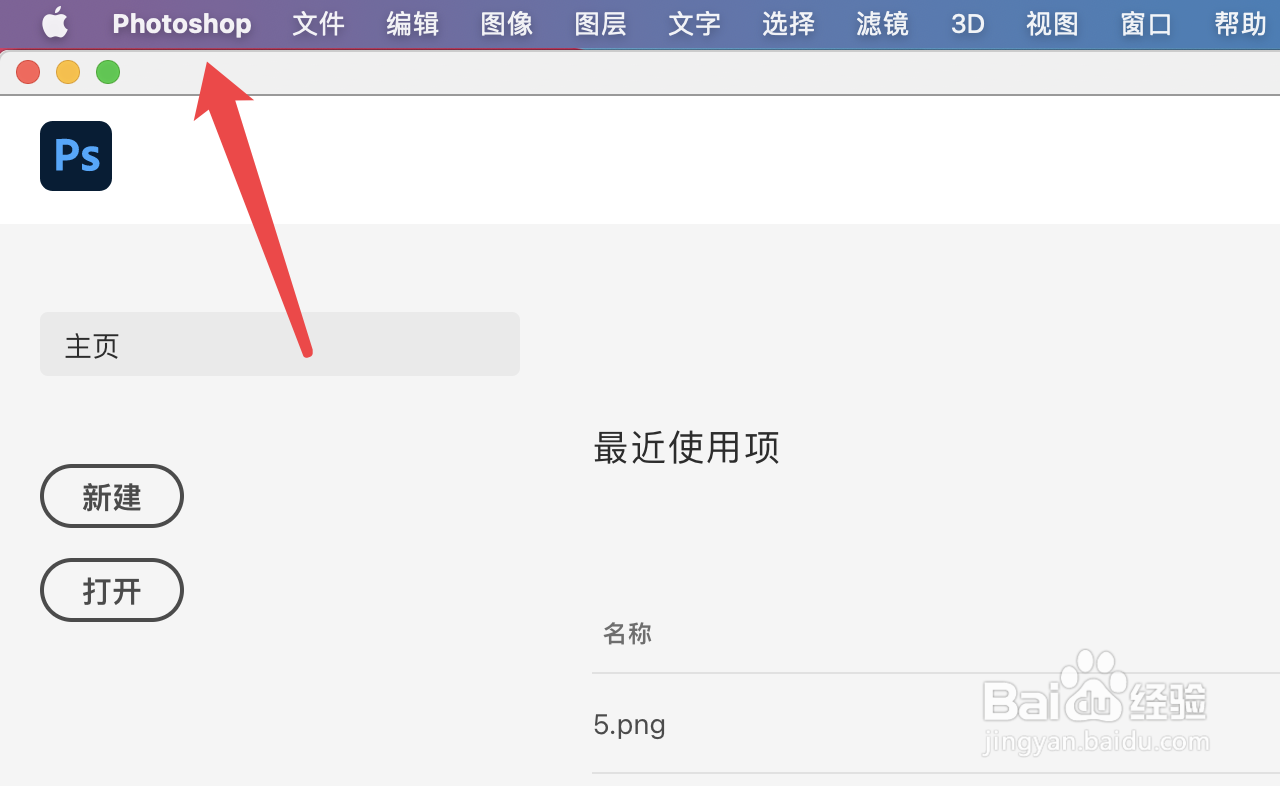Open the 滤镜 menu

[x=882, y=24]
